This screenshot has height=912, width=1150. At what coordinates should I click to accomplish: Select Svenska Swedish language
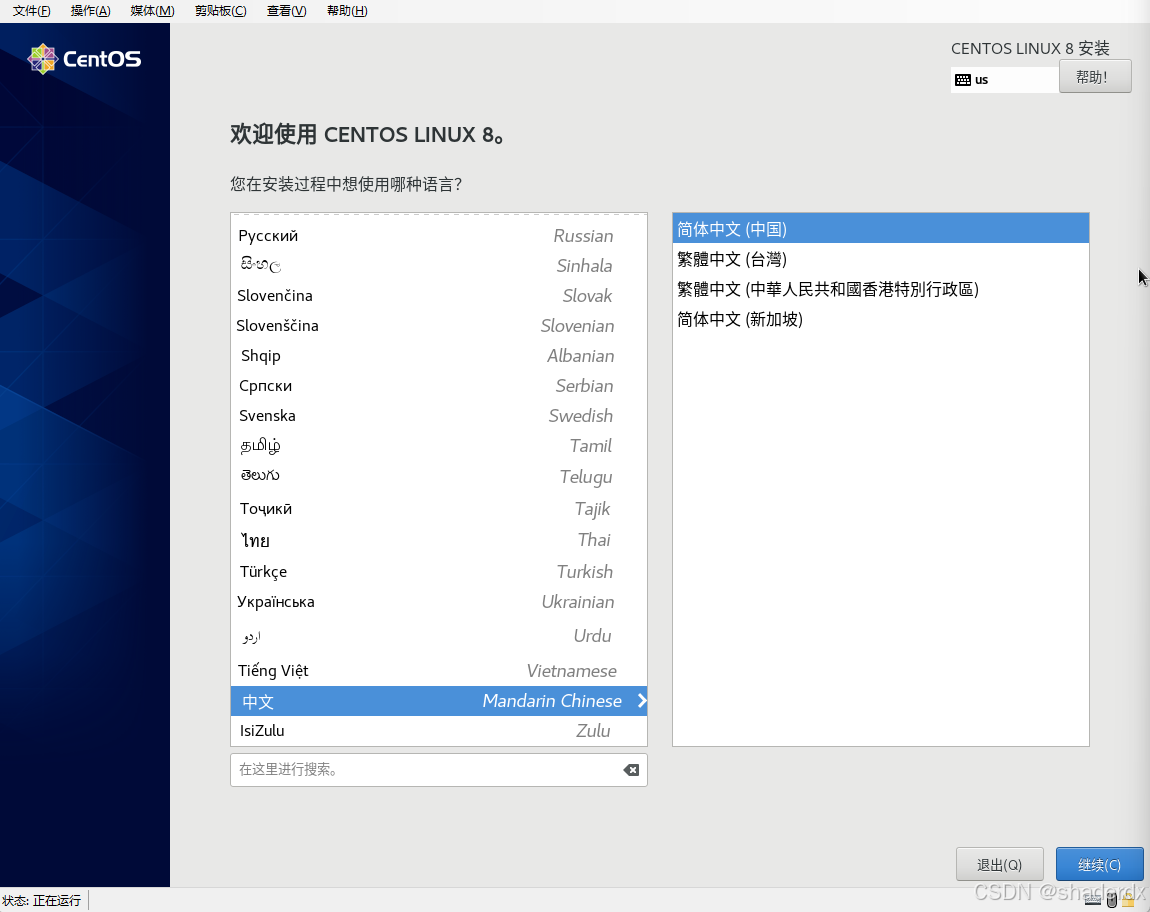tap(439, 416)
